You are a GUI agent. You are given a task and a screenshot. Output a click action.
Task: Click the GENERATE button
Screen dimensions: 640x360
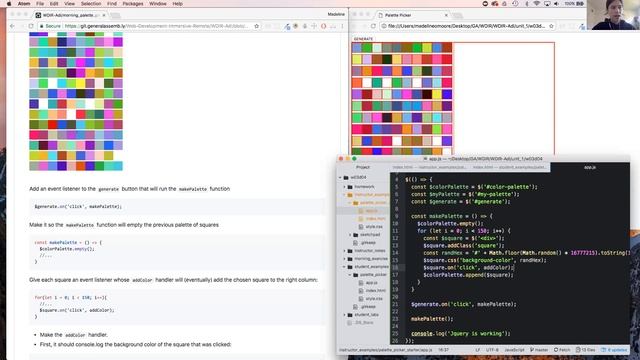363,39
